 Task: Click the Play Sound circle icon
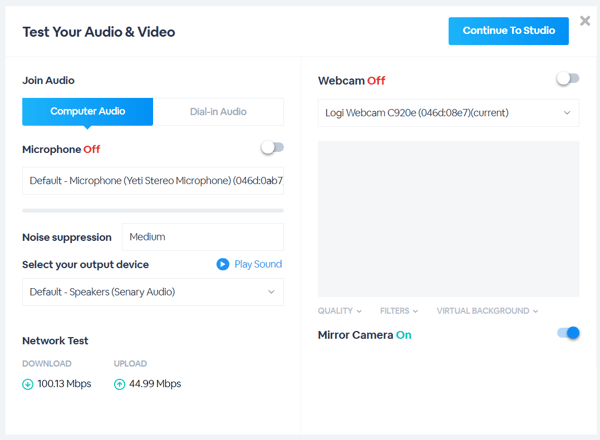pos(223,264)
